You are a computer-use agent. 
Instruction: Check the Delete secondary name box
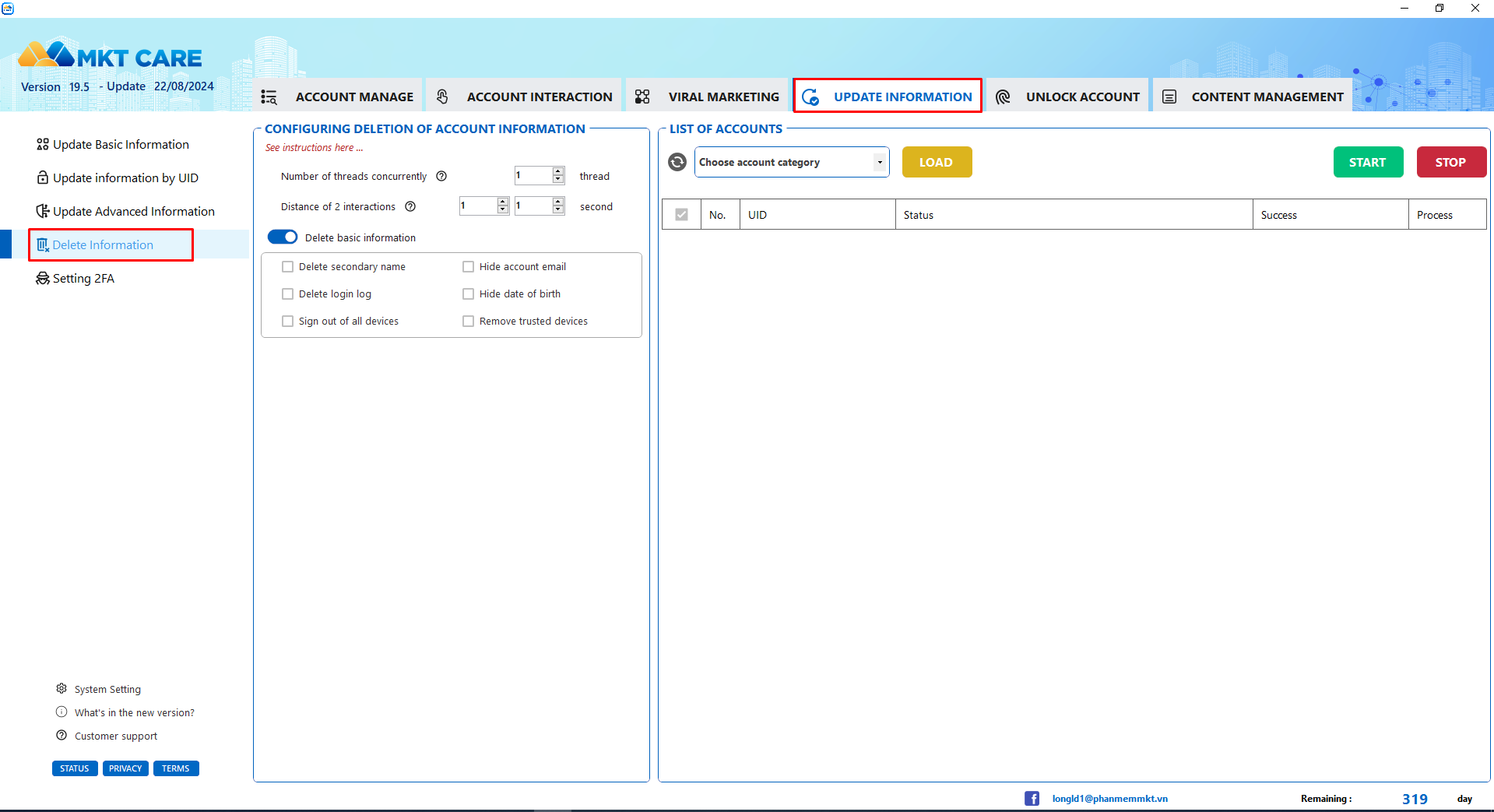pos(288,266)
